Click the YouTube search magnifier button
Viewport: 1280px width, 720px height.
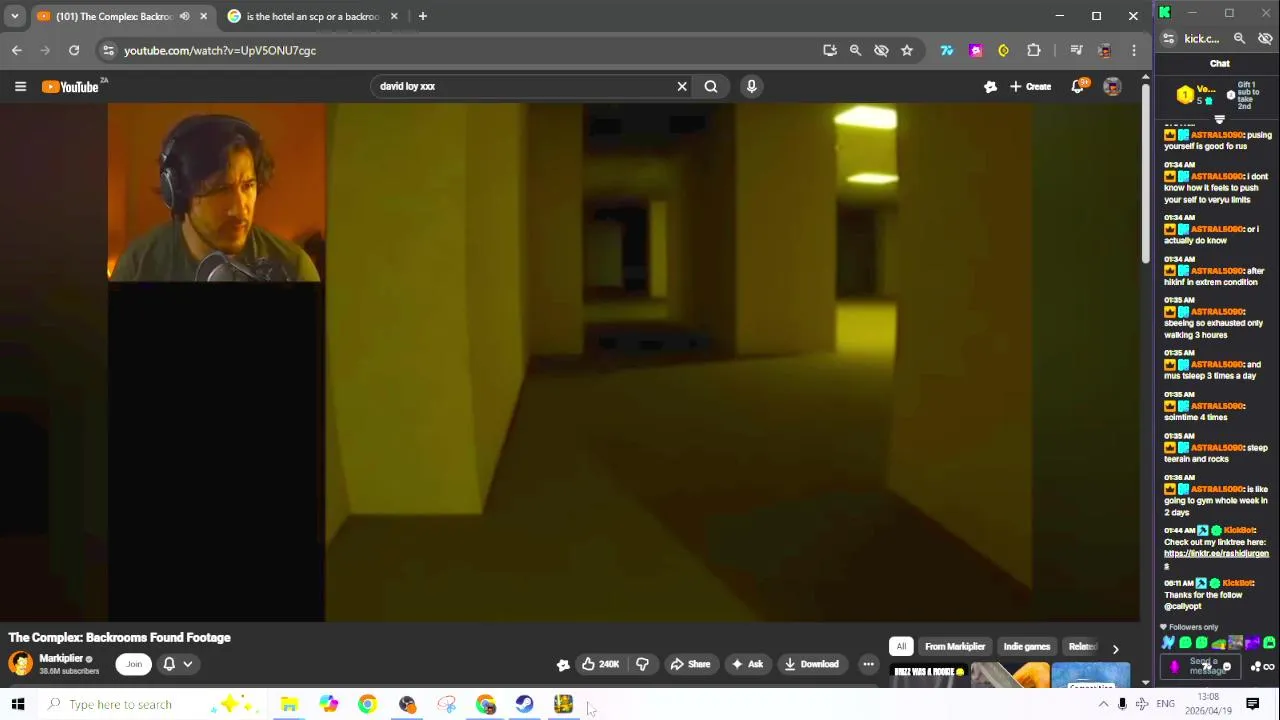point(711,86)
